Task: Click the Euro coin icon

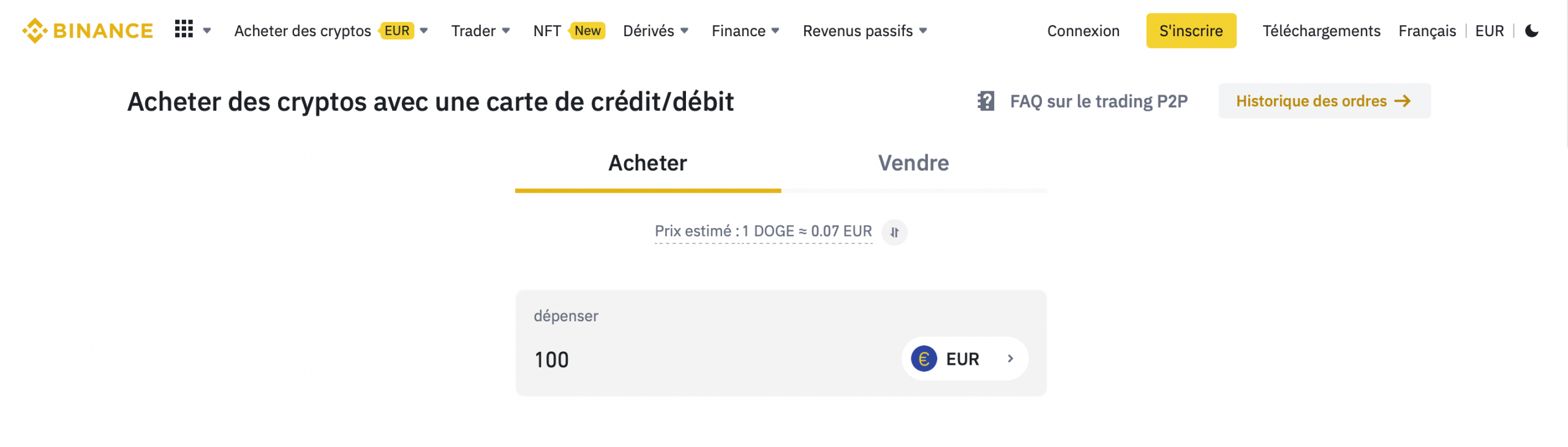Action: 924,359
